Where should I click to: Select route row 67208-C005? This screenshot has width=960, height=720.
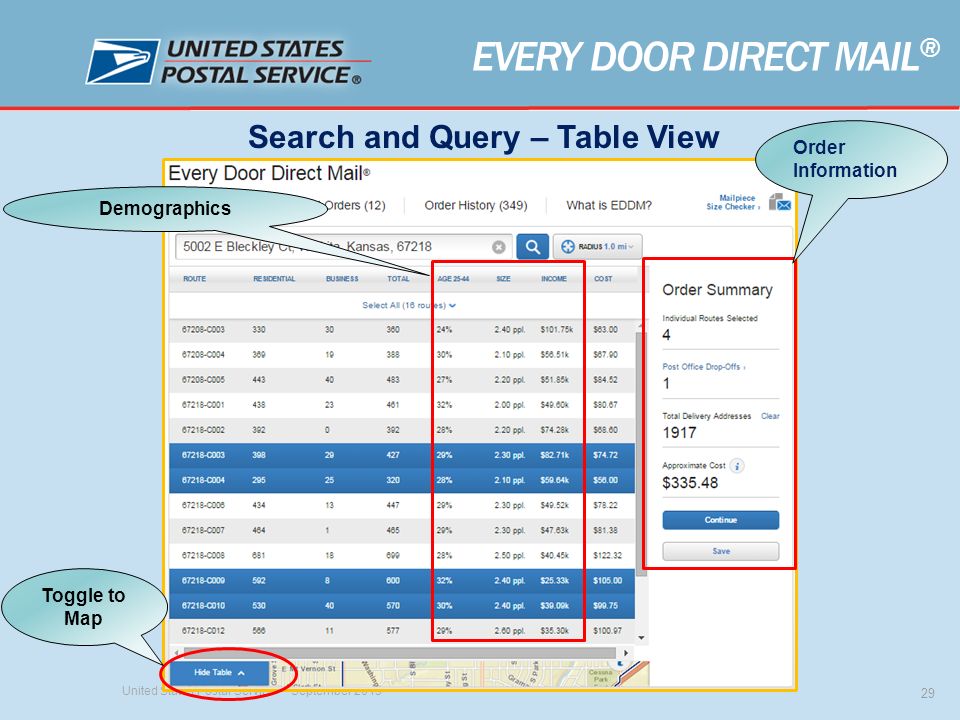point(402,380)
